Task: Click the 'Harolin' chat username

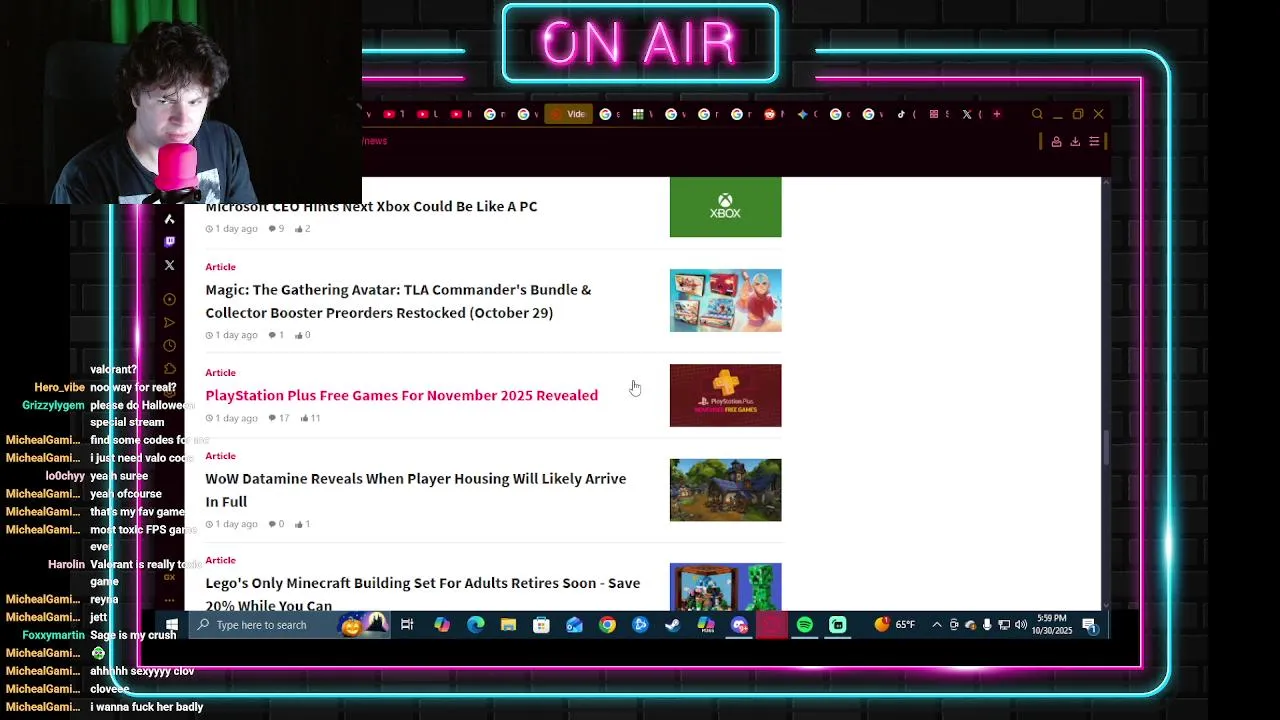Action: click(66, 565)
